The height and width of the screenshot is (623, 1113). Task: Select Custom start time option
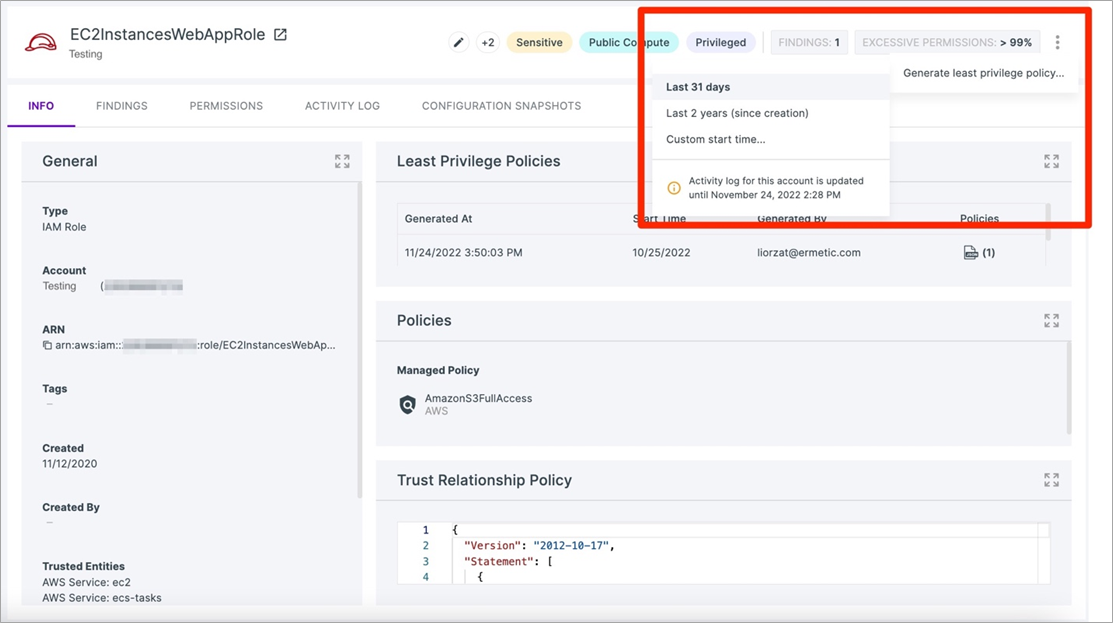pos(716,139)
